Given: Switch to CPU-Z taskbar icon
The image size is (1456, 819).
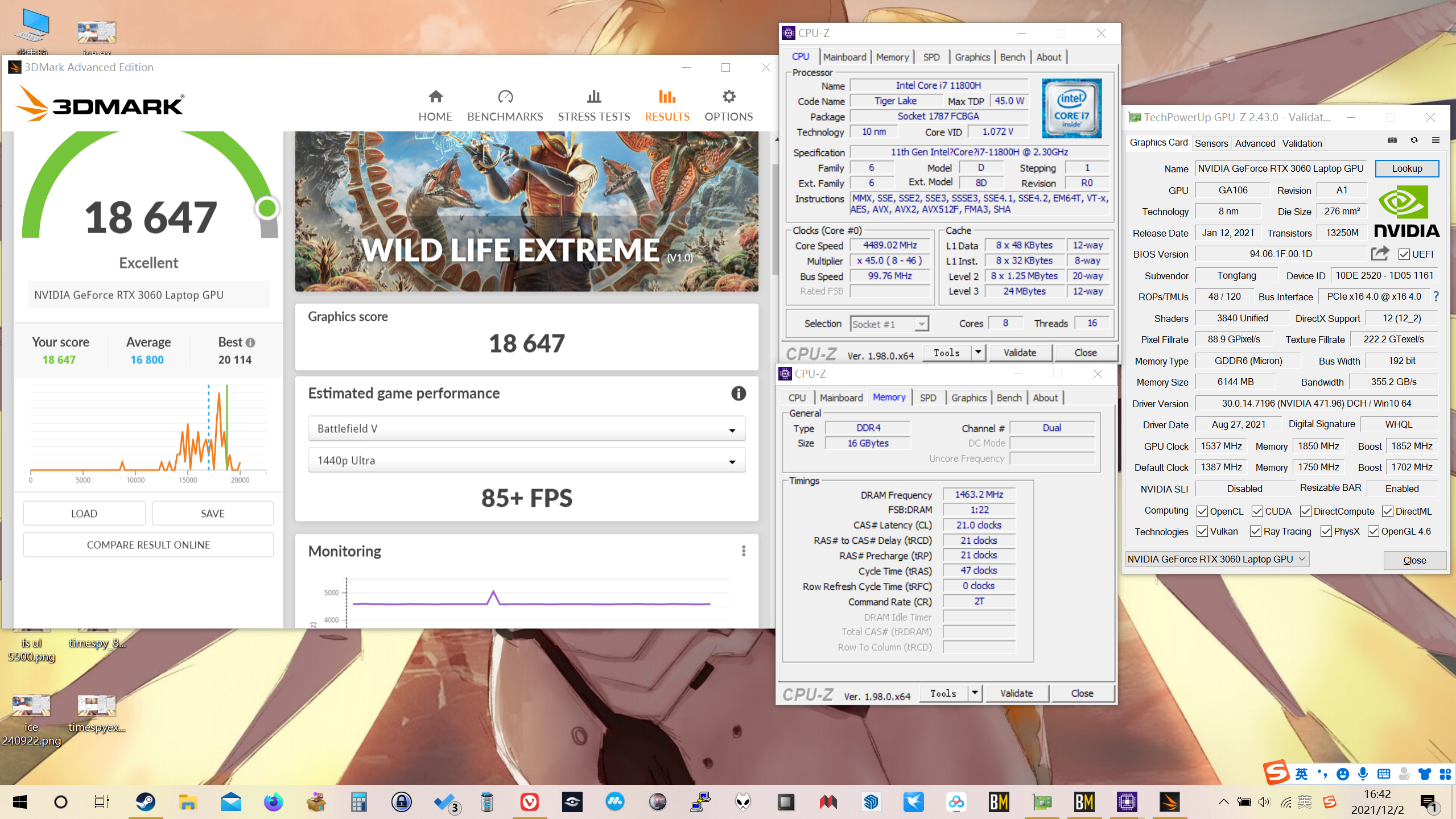Looking at the screenshot, I should [1127, 802].
